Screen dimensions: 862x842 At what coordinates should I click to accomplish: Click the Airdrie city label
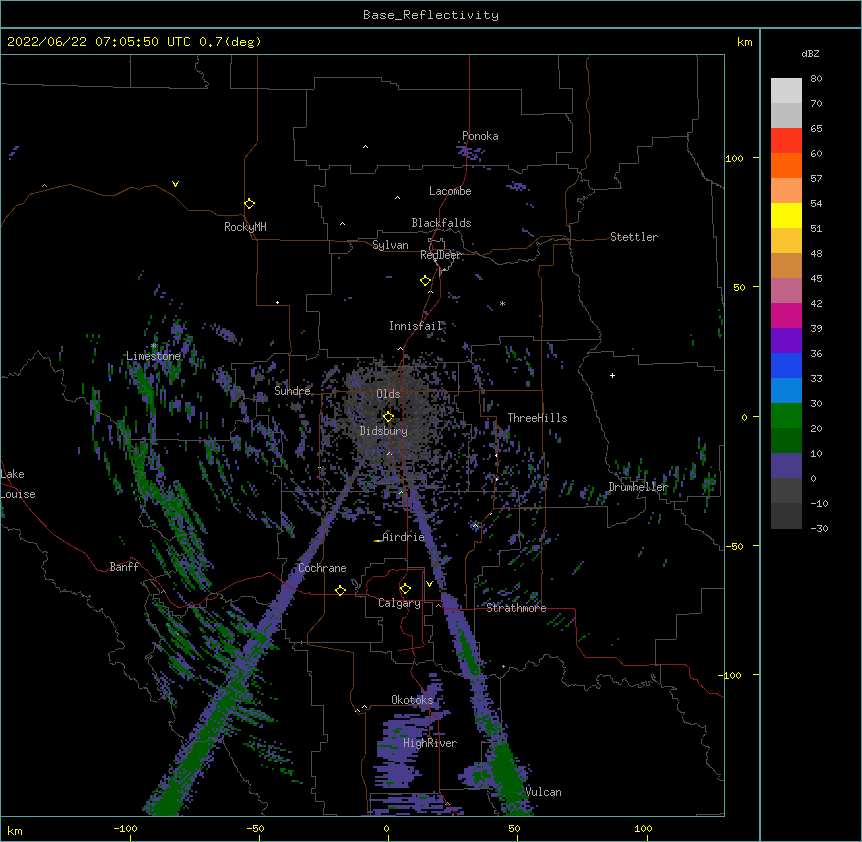404,537
